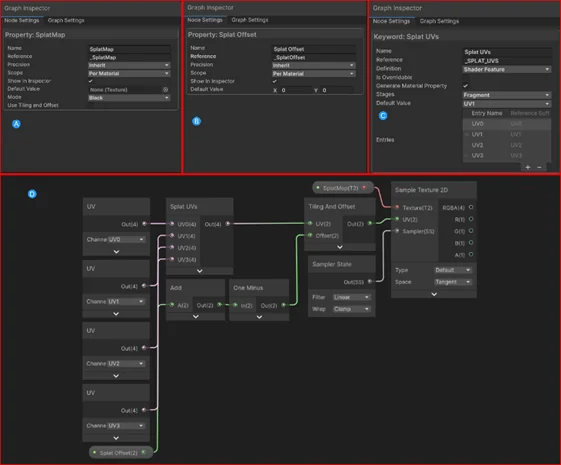Click the Splat Offset Name field
561x465 pixels.
click(314, 49)
